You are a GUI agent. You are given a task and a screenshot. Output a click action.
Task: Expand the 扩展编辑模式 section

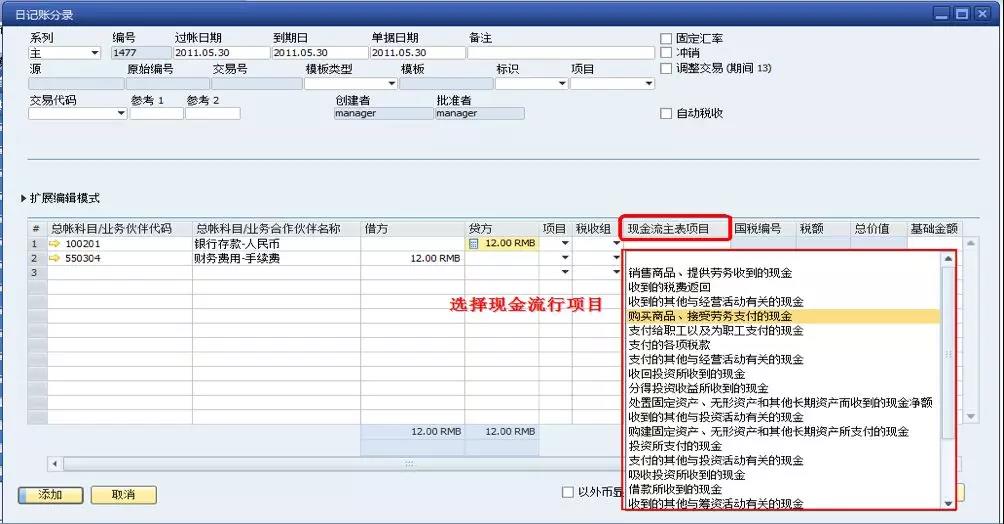tap(25, 198)
